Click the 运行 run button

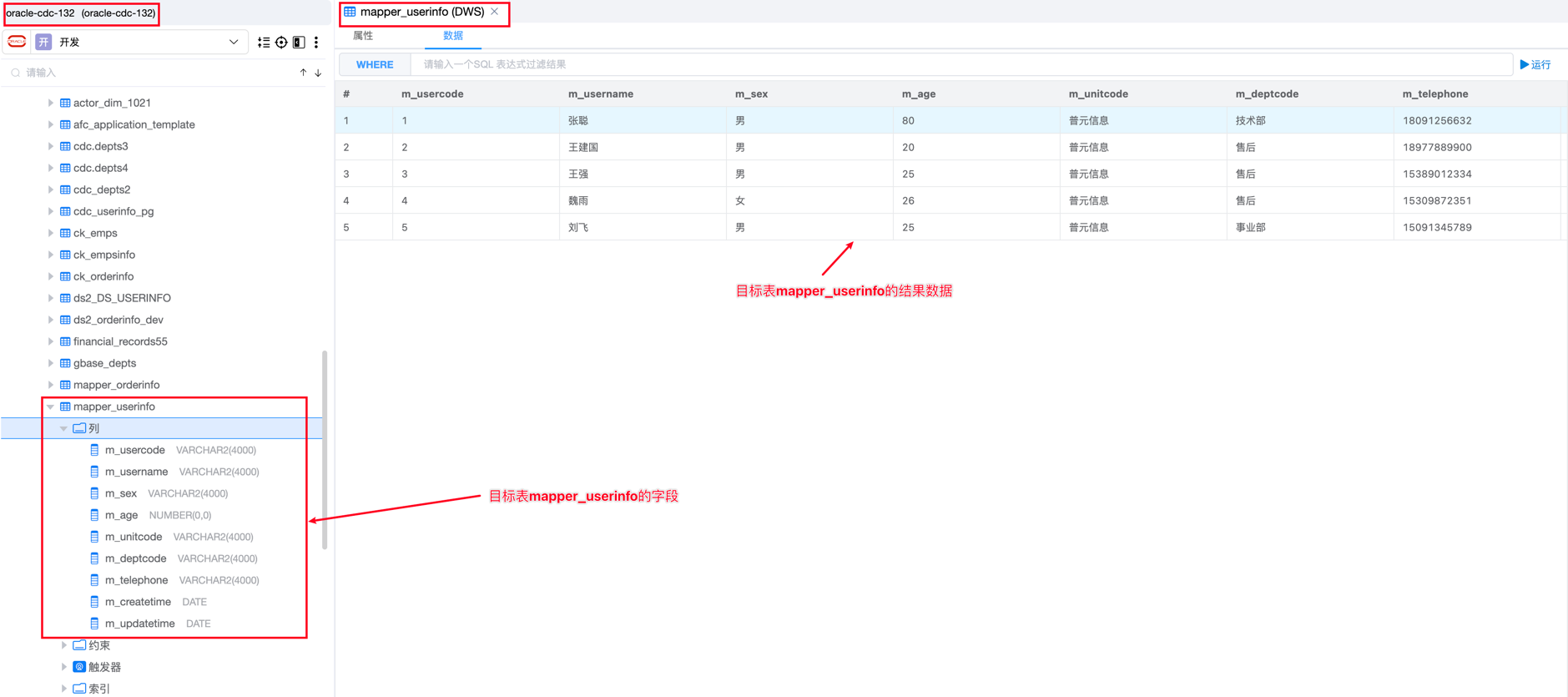(x=1535, y=64)
